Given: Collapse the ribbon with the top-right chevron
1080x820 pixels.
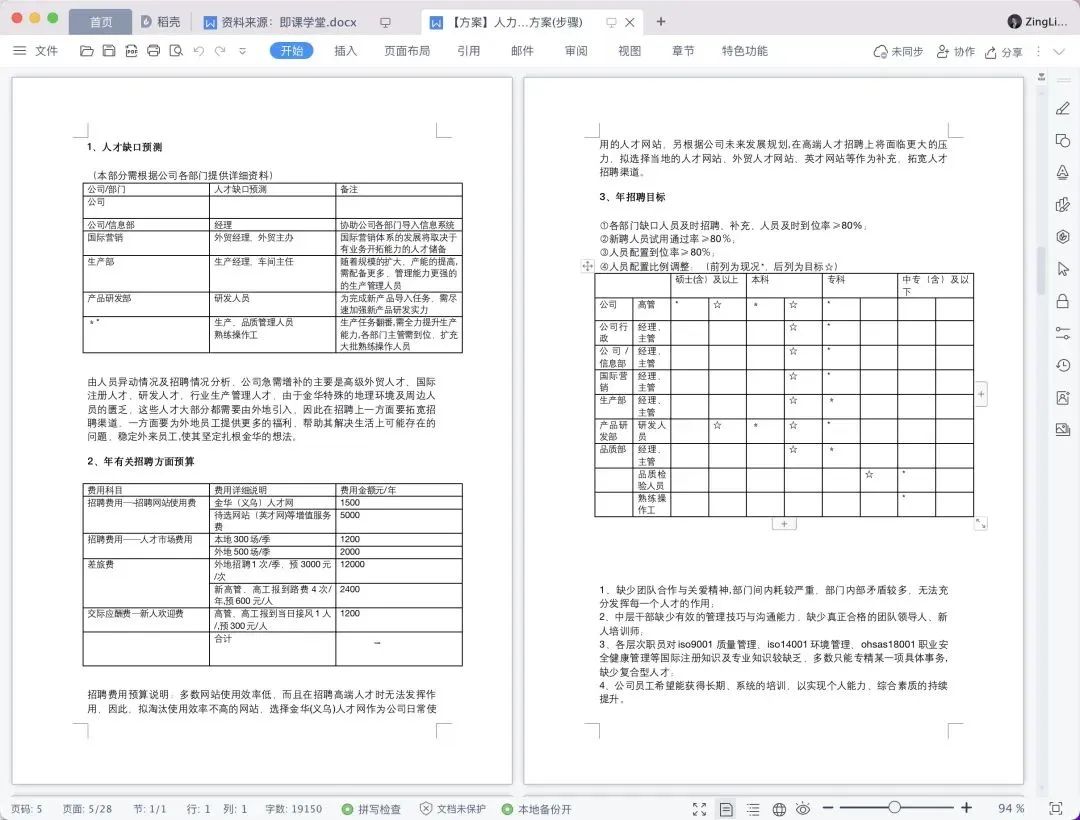Looking at the screenshot, I should click(1059, 52).
